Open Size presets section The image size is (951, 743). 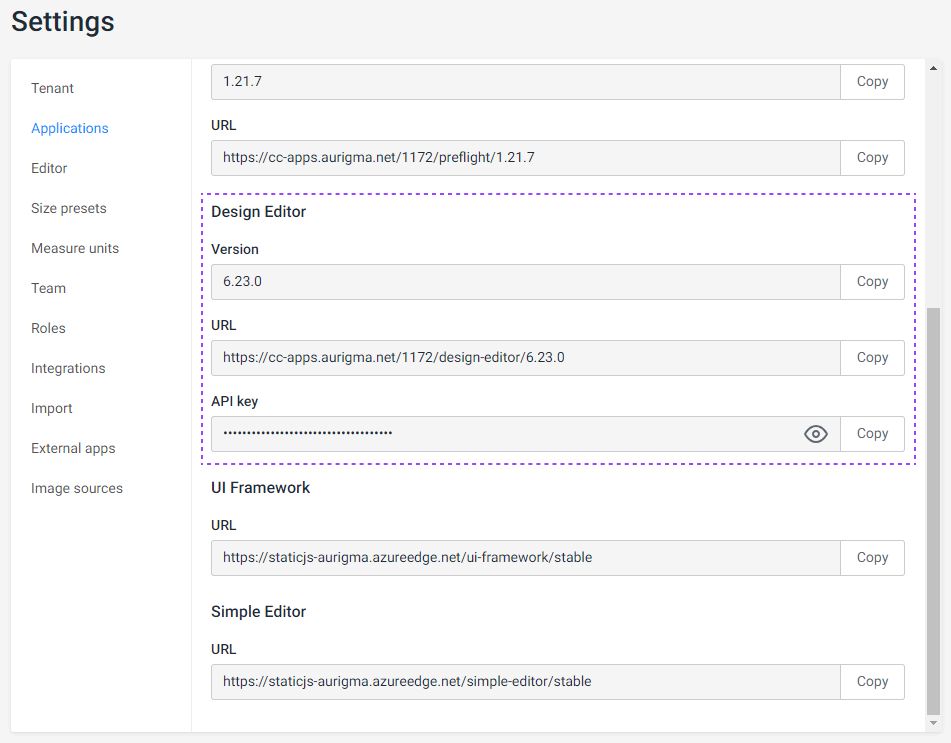(x=69, y=208)
